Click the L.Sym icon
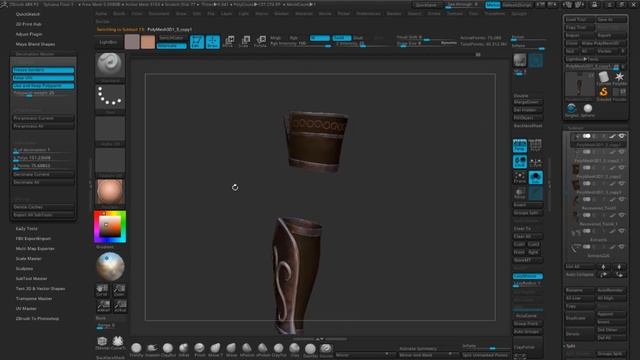Screen dimensions: 640x360 click(536, 162)
